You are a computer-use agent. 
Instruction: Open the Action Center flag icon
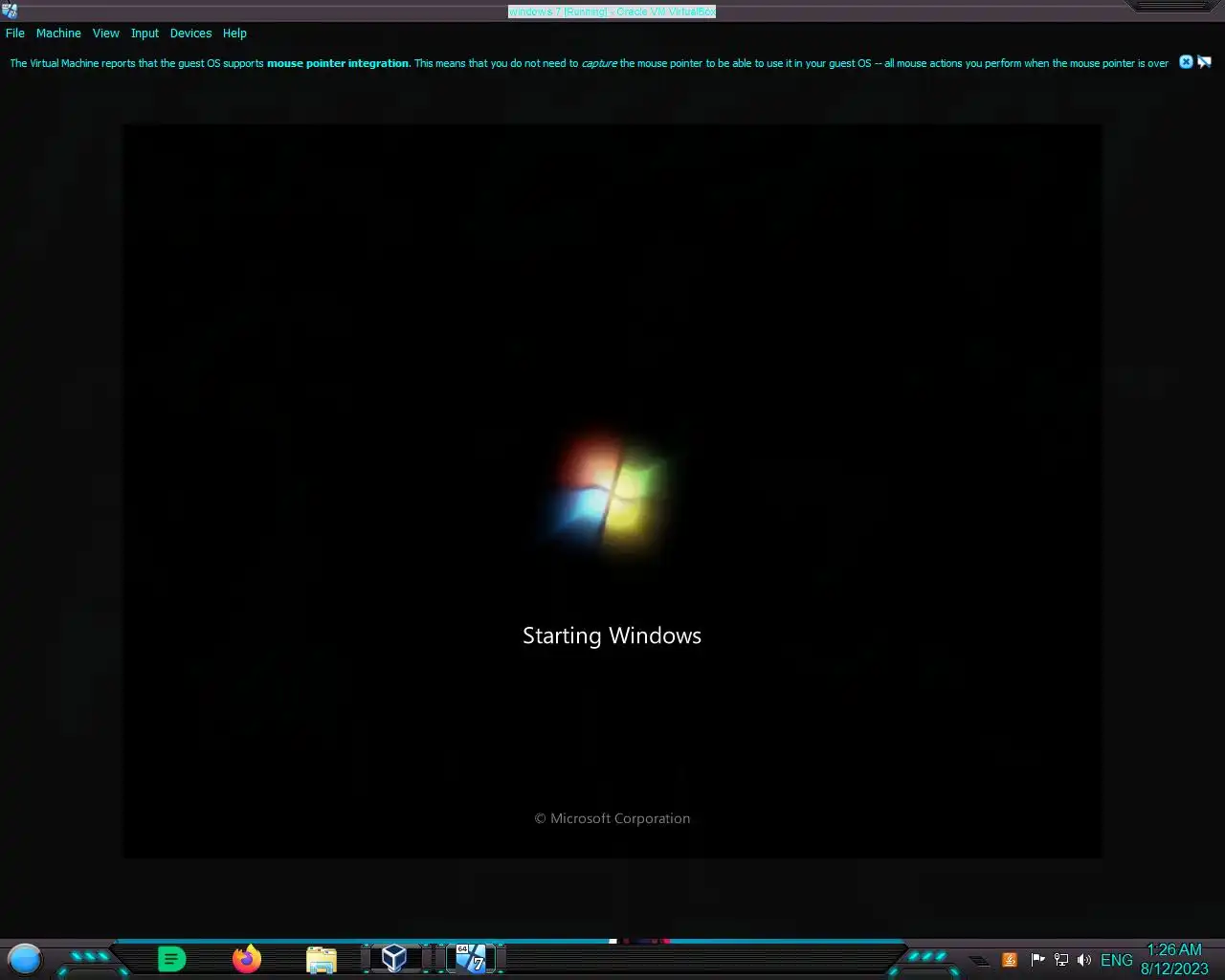[1037, 960]
